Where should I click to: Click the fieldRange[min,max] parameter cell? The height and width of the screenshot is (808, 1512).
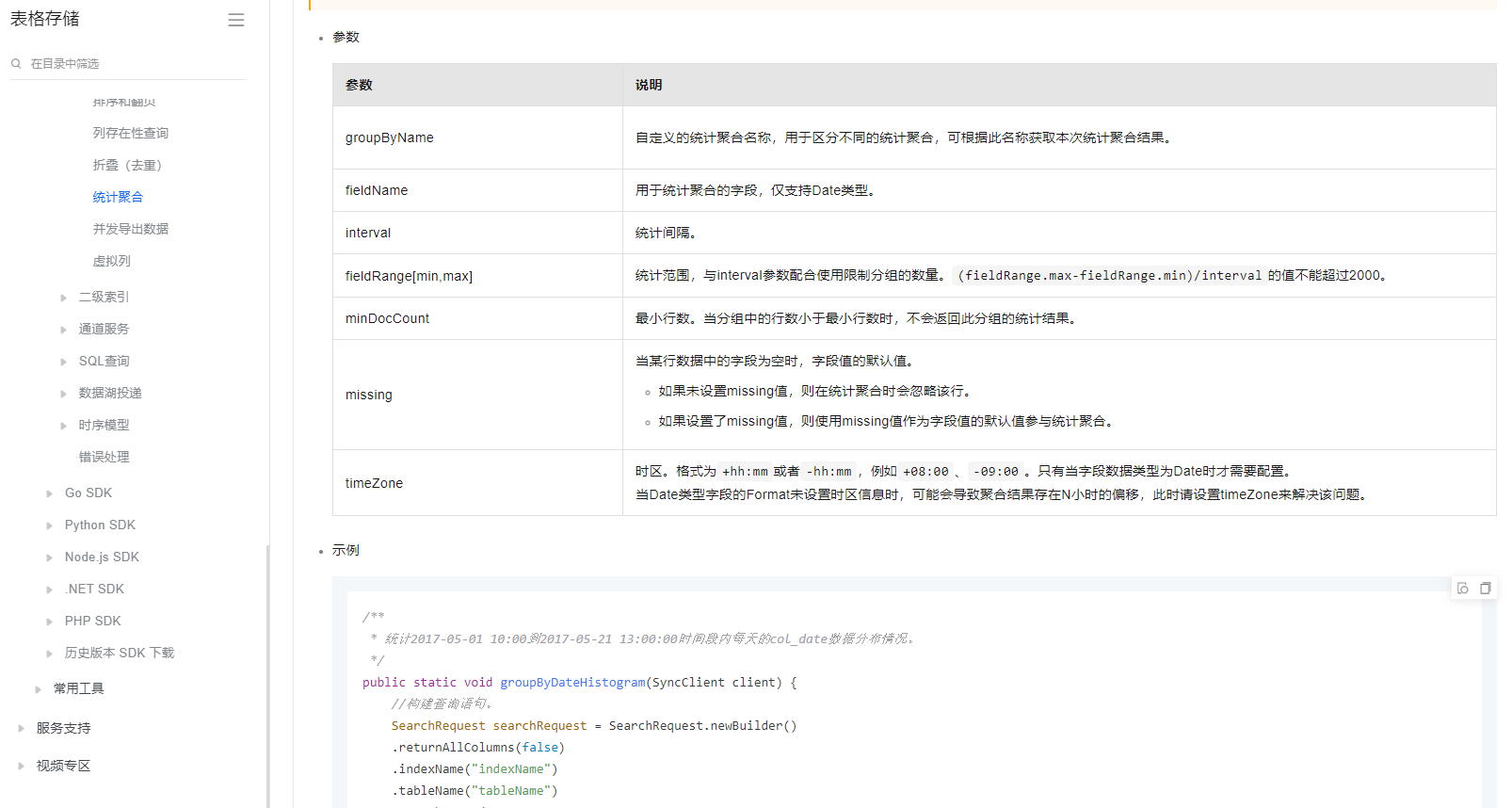pos(477,276)
